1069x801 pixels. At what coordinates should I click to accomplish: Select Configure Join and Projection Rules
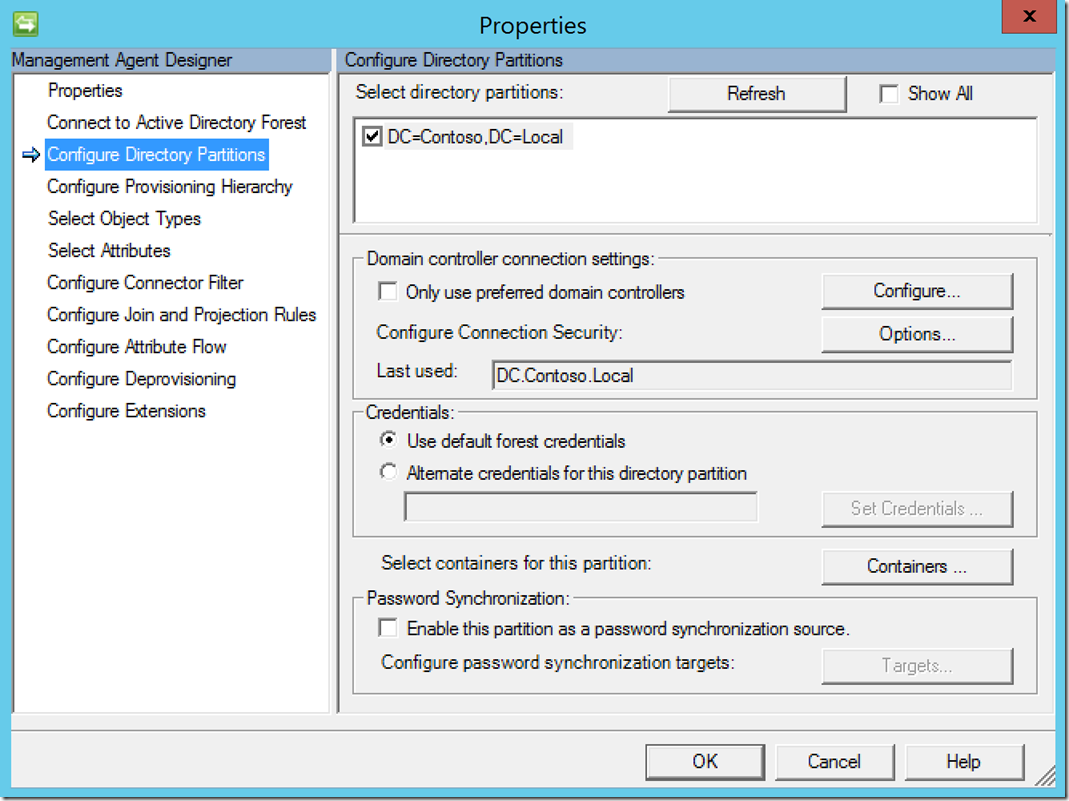pos(181,315)
